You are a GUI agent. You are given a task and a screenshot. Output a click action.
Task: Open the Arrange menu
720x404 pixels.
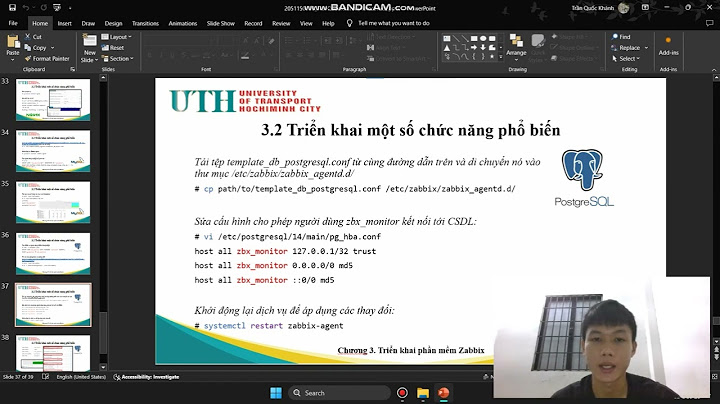[516, 47]
